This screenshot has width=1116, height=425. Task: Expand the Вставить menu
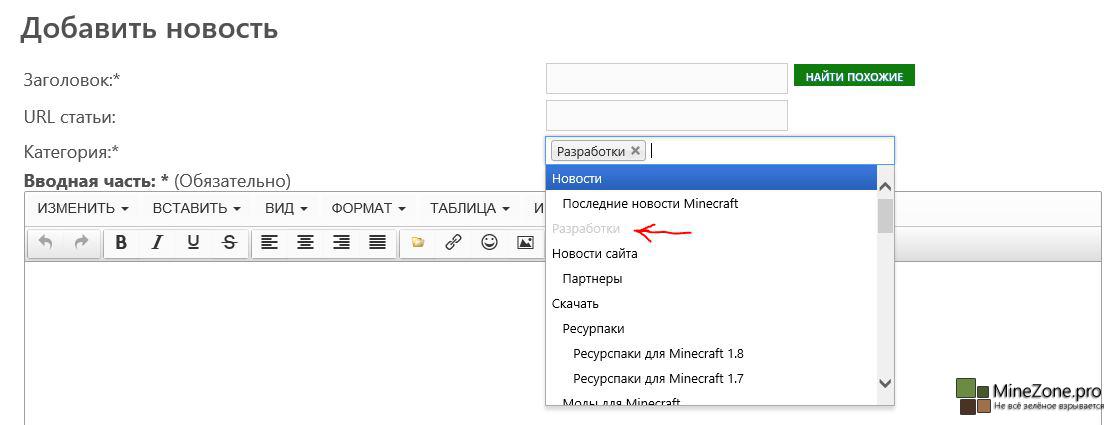click(x=196, y=208)
